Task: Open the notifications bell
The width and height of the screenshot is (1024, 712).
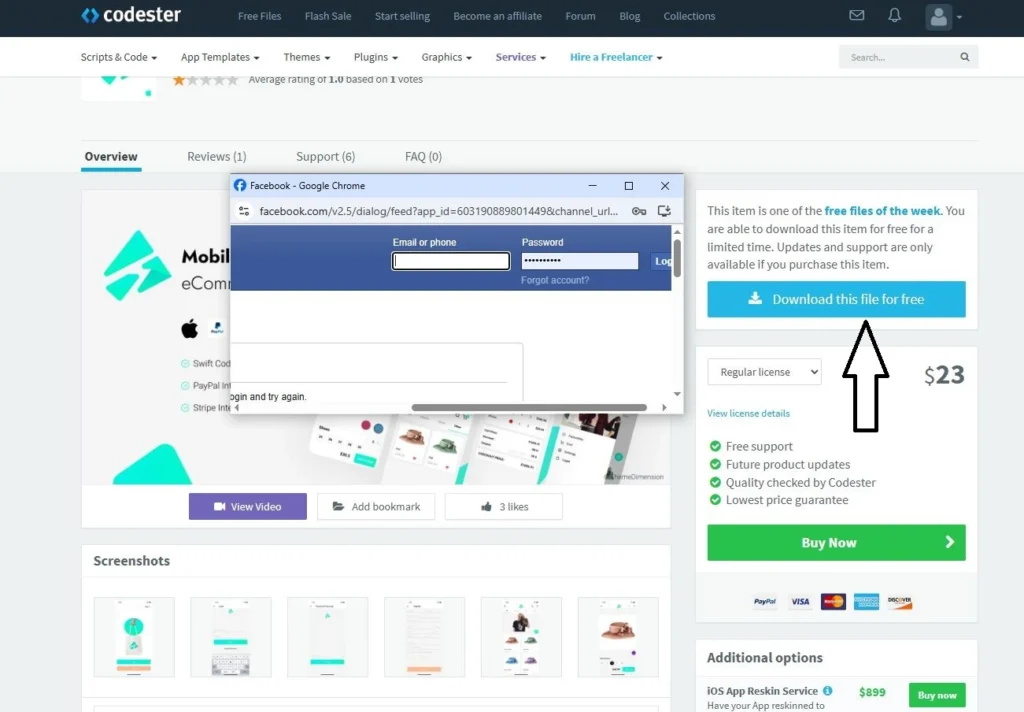Action: (895, 15)
